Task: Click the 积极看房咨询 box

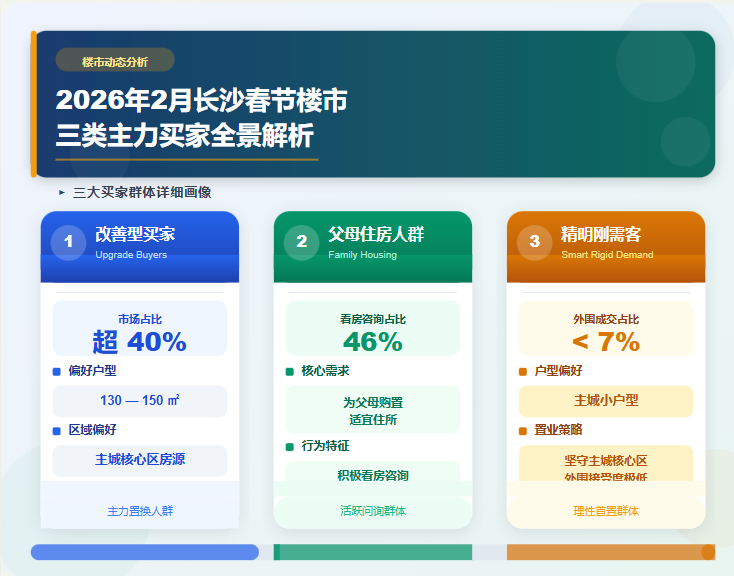Action: (373, 472)
